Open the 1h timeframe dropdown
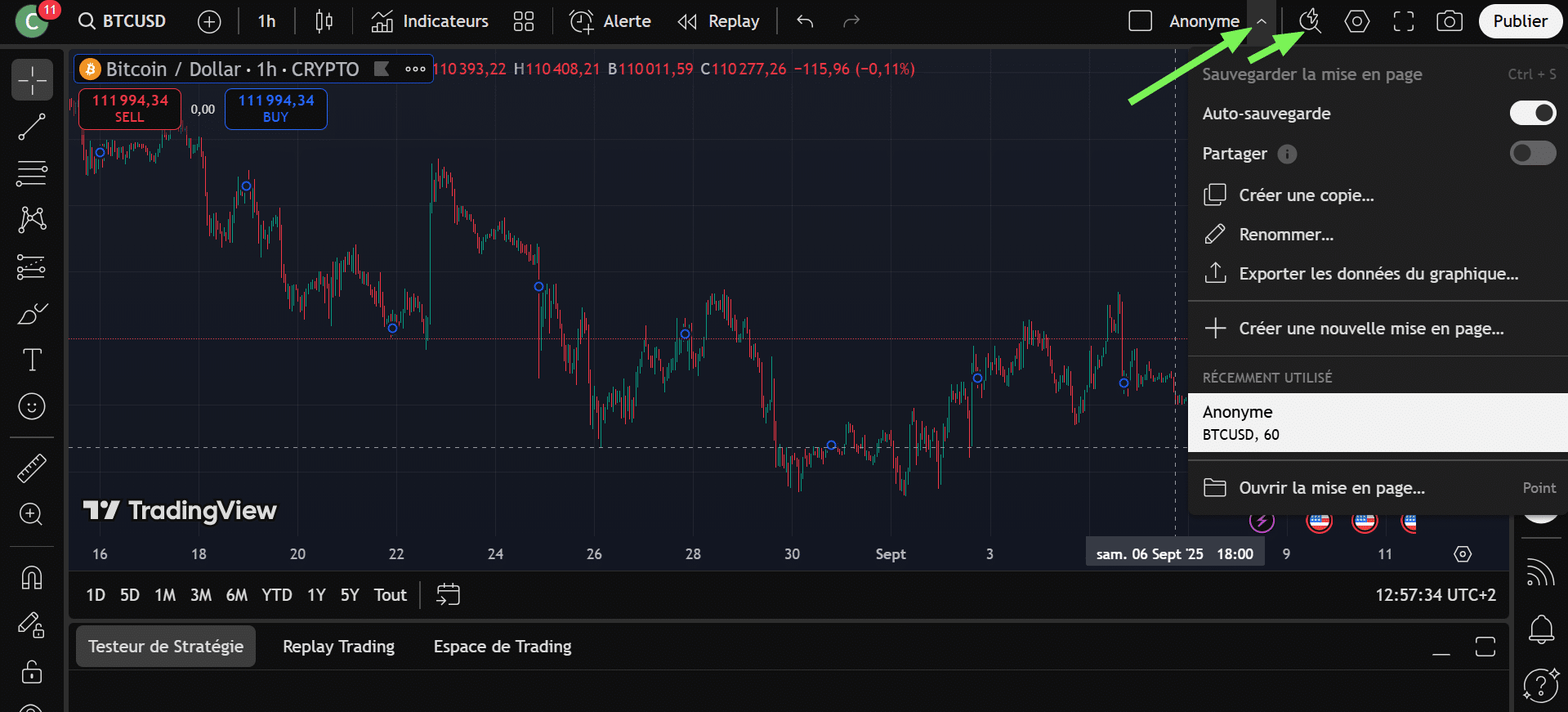Image resolution: width=1568 pixels, height=712 pixels. pos(266,21)
